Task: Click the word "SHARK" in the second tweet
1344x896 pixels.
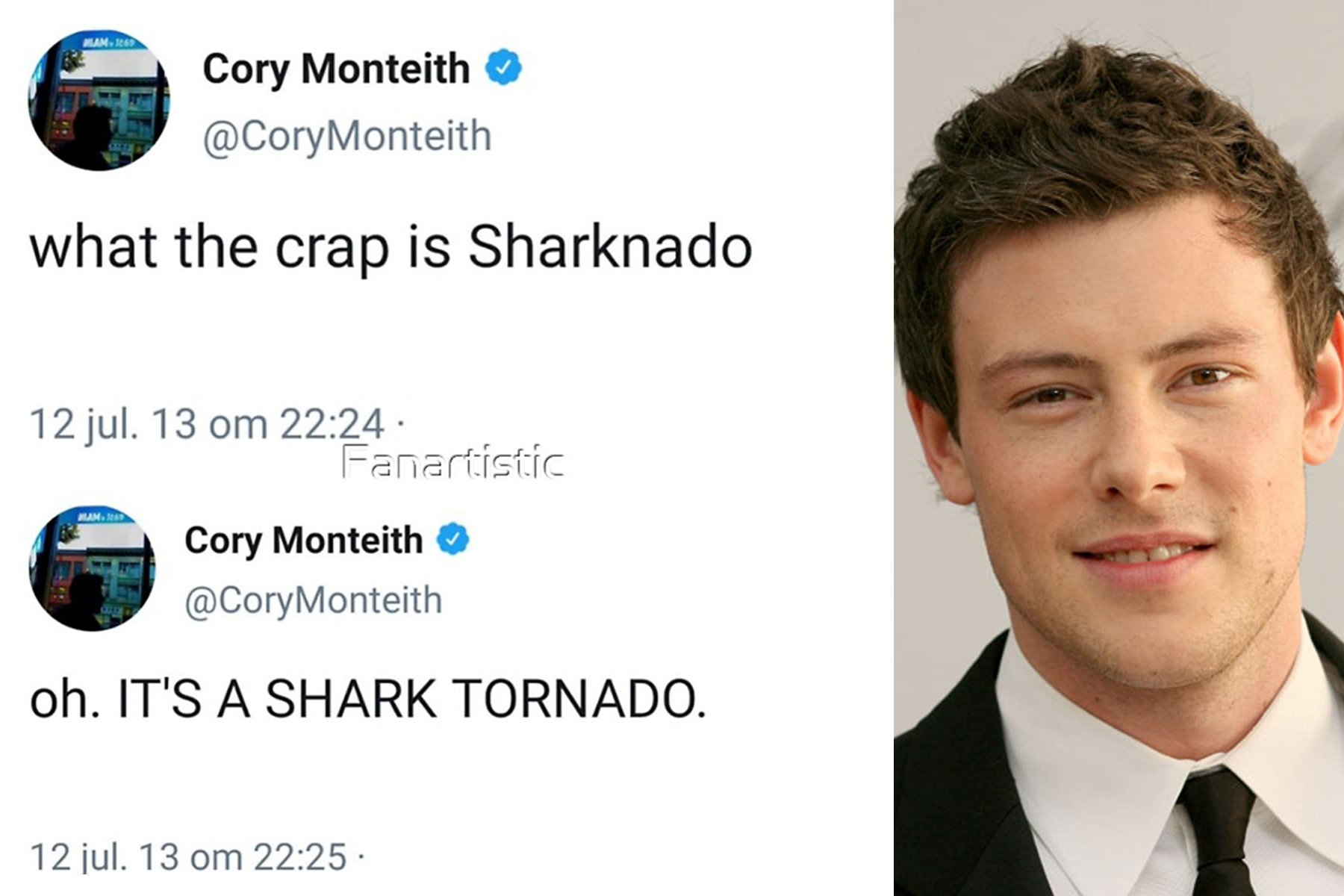Action: [351, 700]
